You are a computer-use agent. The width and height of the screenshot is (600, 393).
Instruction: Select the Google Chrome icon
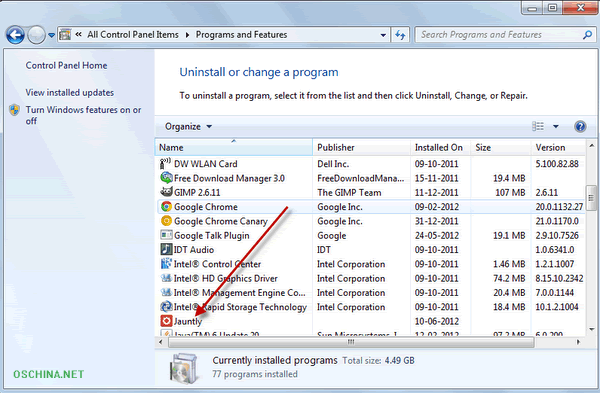[x=166, y=207]
